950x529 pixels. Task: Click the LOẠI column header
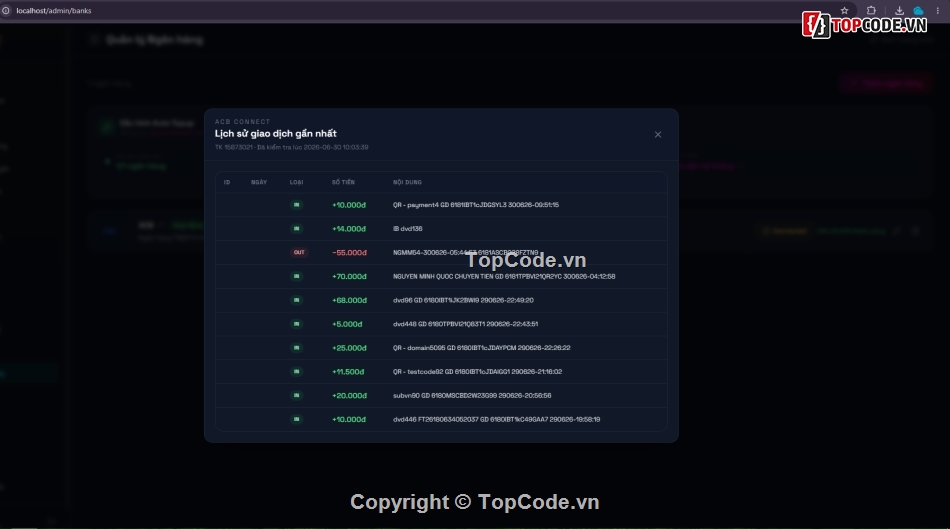click(296, 182)
